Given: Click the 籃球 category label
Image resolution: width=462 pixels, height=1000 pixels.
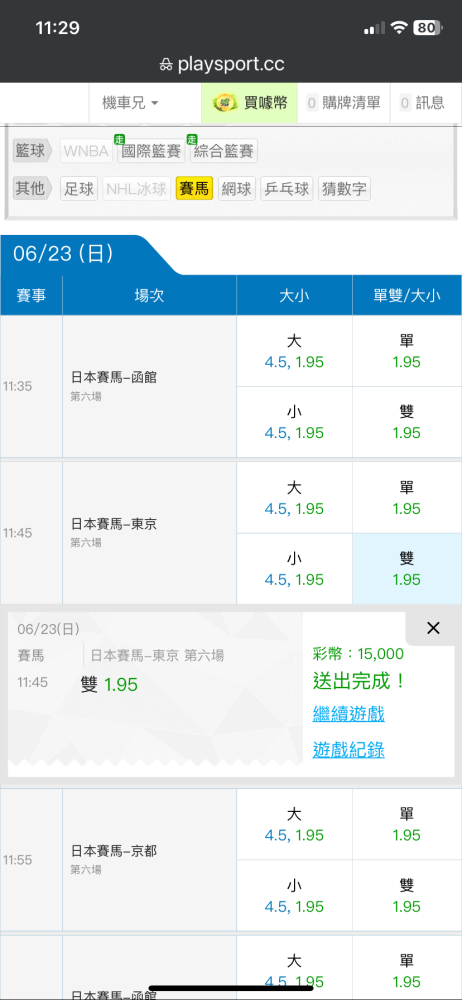Looking at the screenshot, I should click(x=32, y=151).
